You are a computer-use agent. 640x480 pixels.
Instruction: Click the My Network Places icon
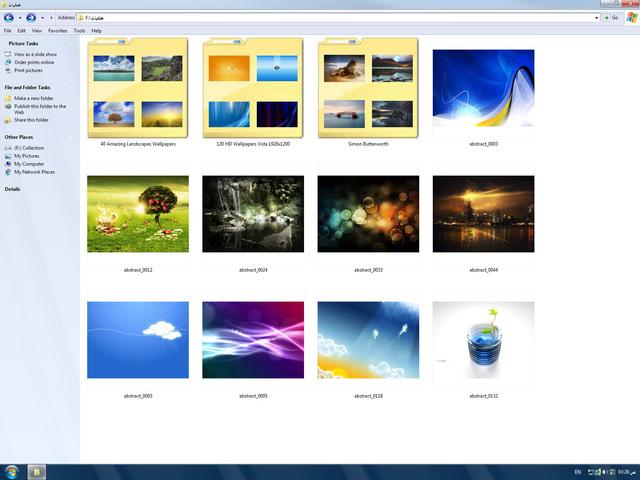point(8,172)
